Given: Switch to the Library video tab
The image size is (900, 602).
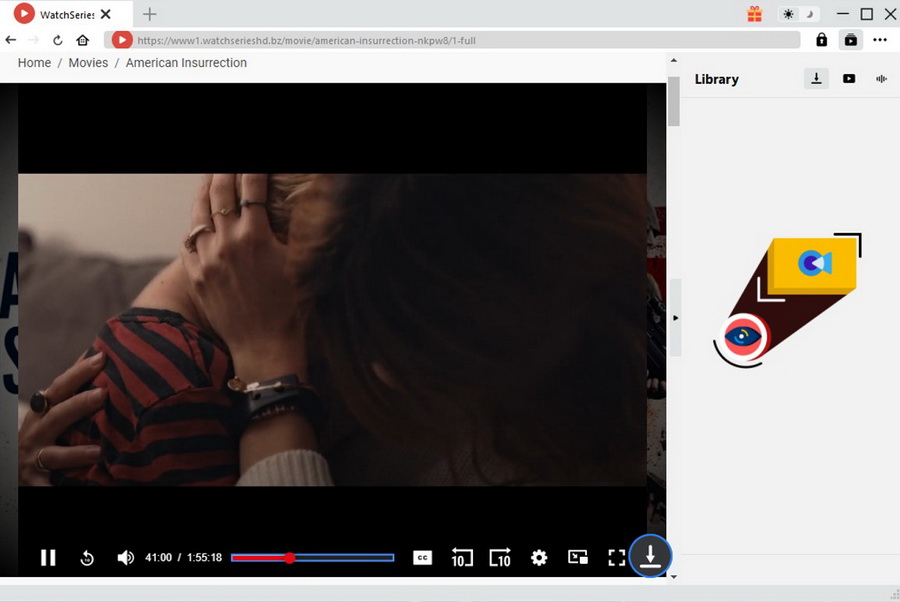Looking at the screenshot, I should pos(849,79).
